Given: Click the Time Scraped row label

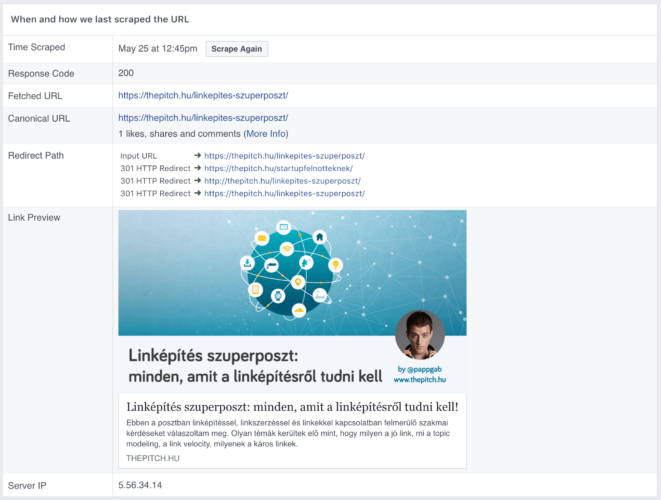Looking at the screenshot, I should point(37,47).
